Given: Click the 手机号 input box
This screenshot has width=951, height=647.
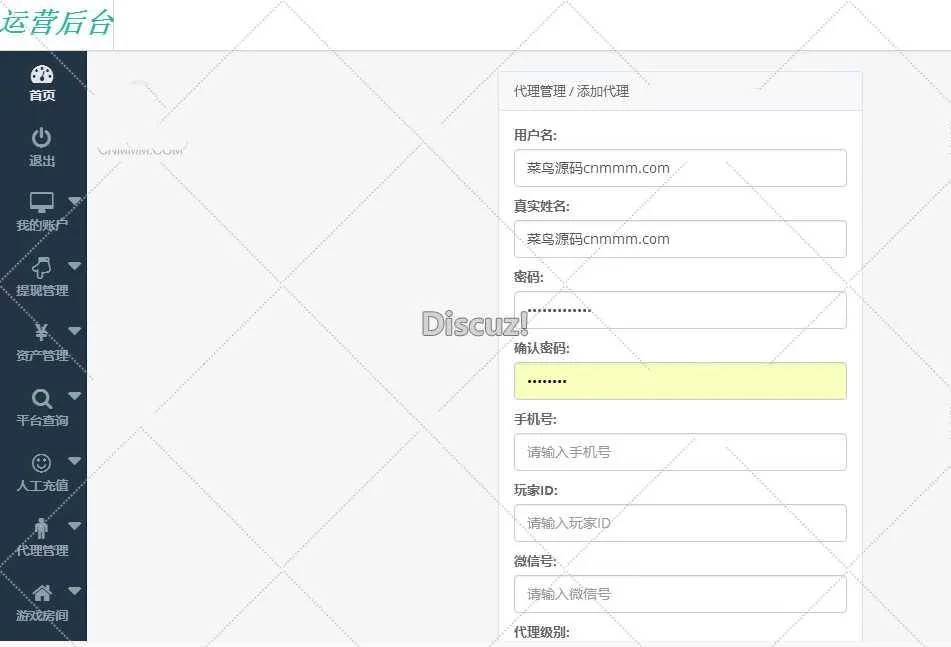Looking at the screenshot, I should [x=680, y=452].
